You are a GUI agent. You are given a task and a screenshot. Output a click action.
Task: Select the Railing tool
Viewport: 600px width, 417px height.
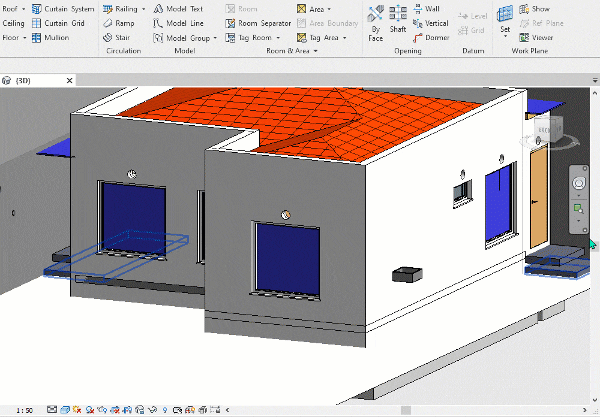[120, 9]
